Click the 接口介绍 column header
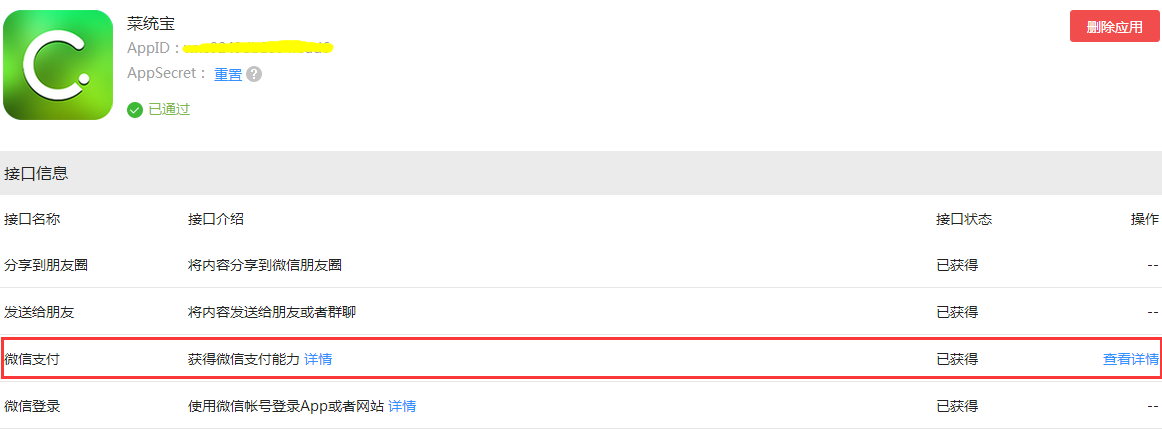Screen dimensions: 1162x429 pyautogui.click(x=216, y=219)
